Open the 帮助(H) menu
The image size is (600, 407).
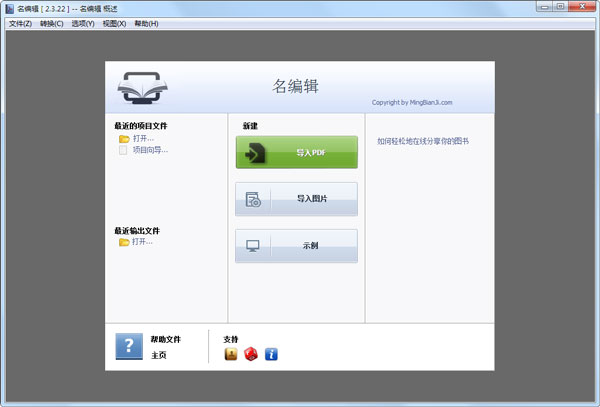(146, 24)
